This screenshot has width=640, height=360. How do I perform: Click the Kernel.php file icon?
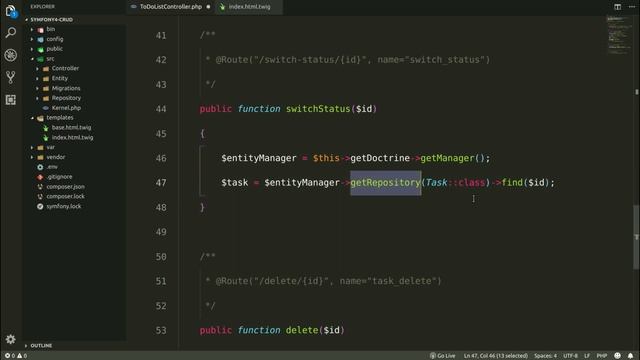tap(46, 108)
